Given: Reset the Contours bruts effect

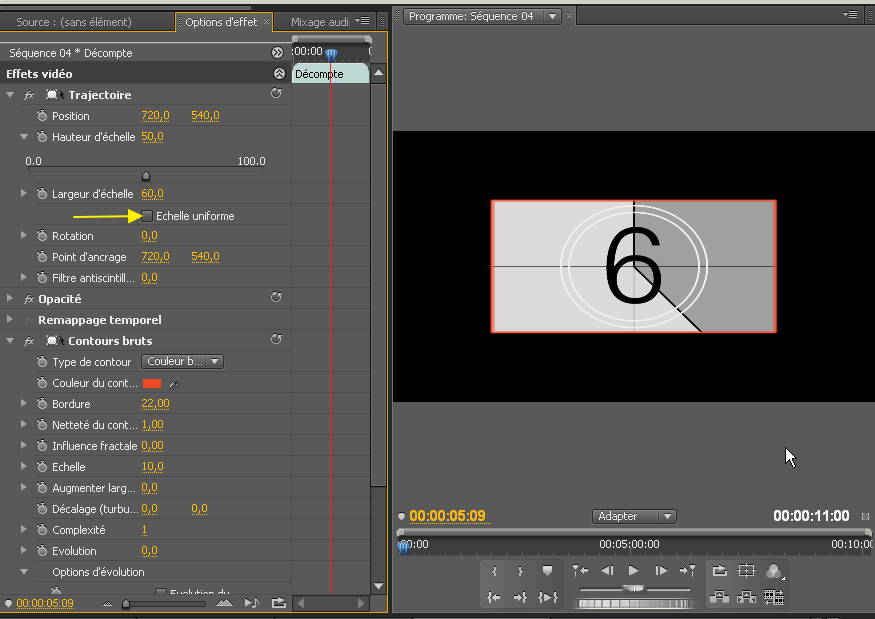Looking at the screenshot, I should pos(276,340).
